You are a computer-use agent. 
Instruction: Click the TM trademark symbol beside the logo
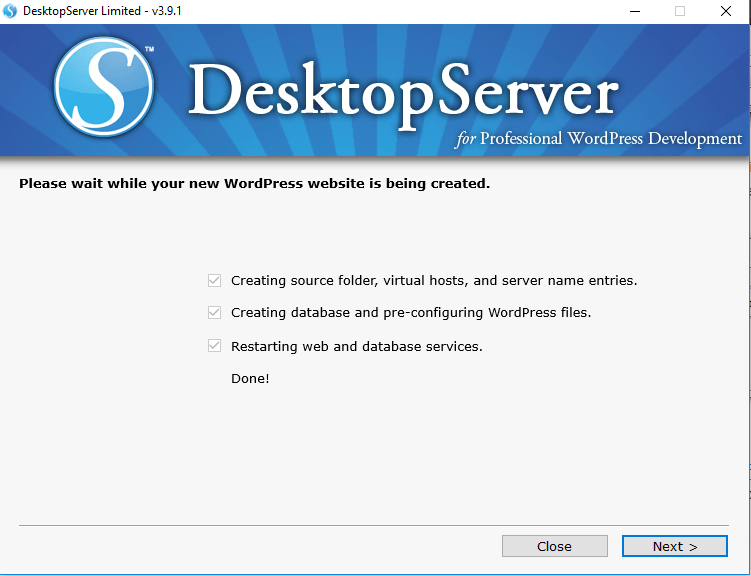tap(149, 47)
